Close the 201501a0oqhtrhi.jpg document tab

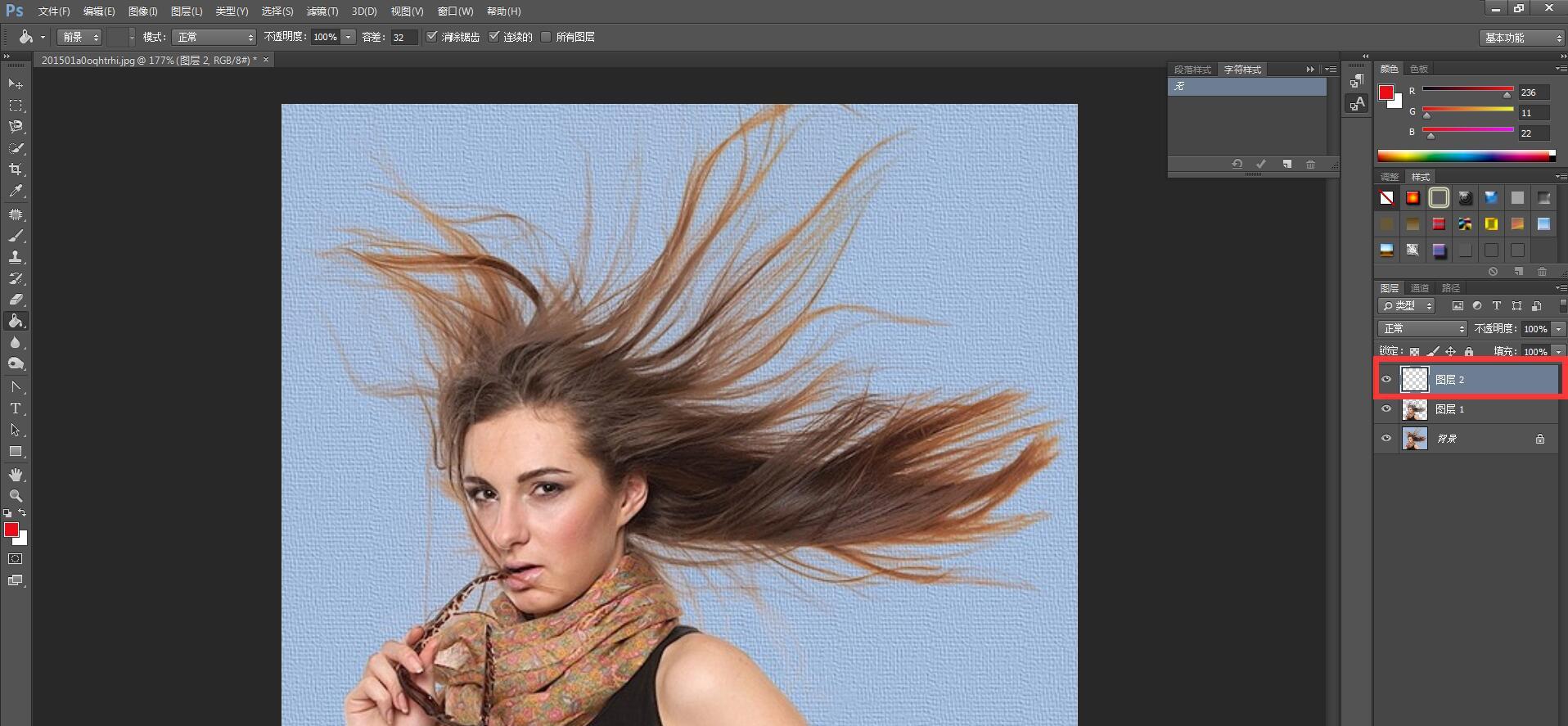click(x=266, y=60)
